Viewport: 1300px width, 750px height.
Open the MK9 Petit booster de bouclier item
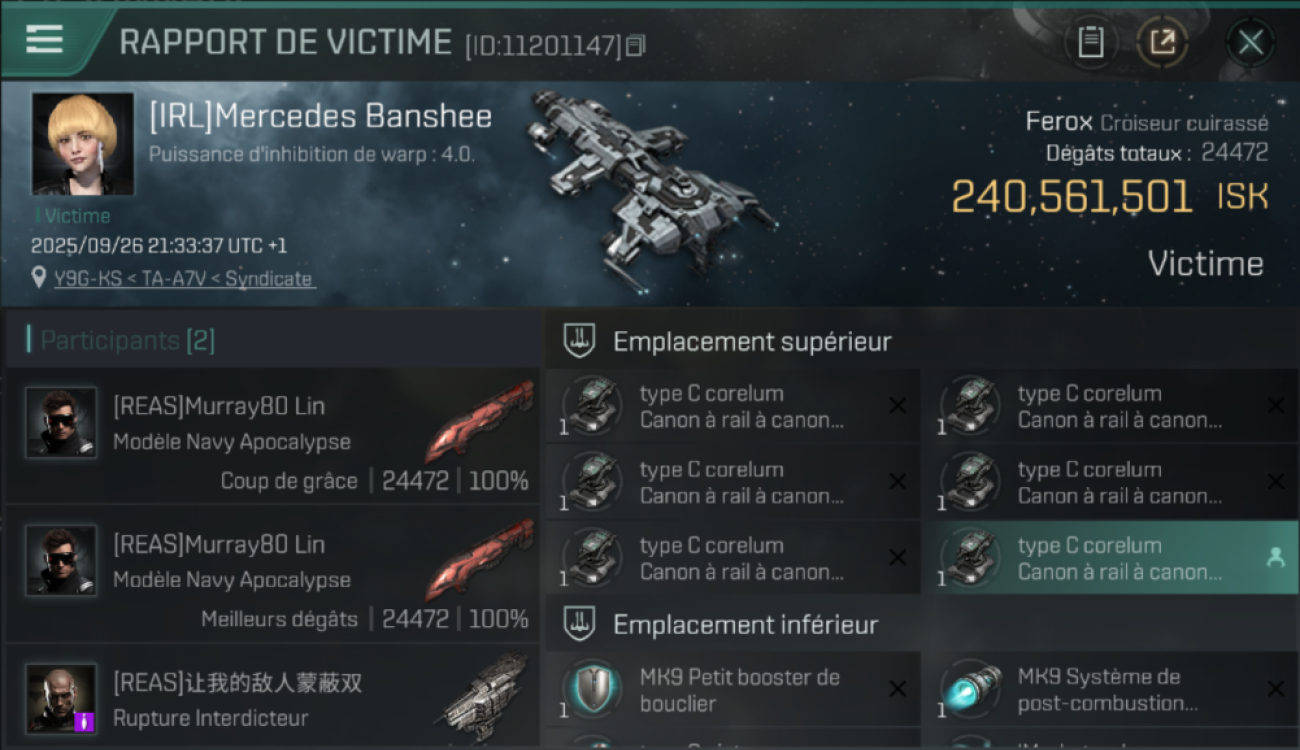[x=733, y=689]
